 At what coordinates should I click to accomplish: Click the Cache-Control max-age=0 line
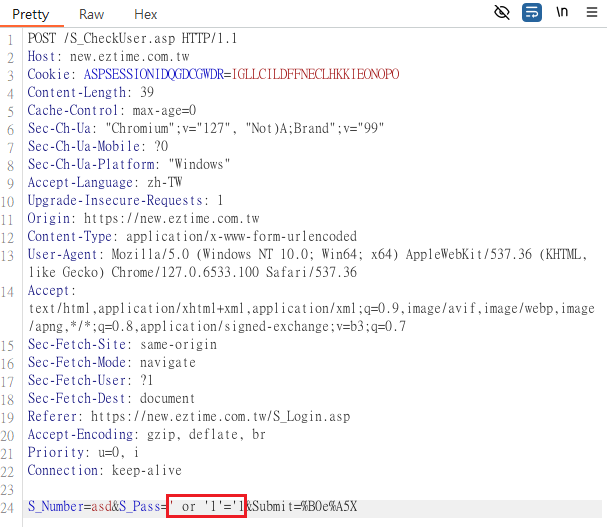tap(111, 110)
